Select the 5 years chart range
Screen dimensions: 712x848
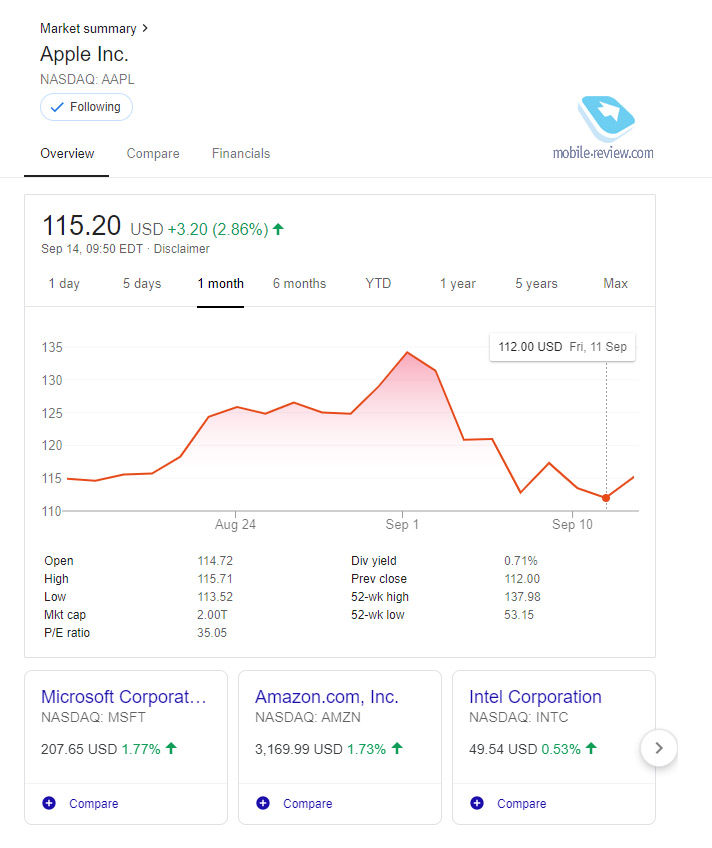tap(536, 283)
